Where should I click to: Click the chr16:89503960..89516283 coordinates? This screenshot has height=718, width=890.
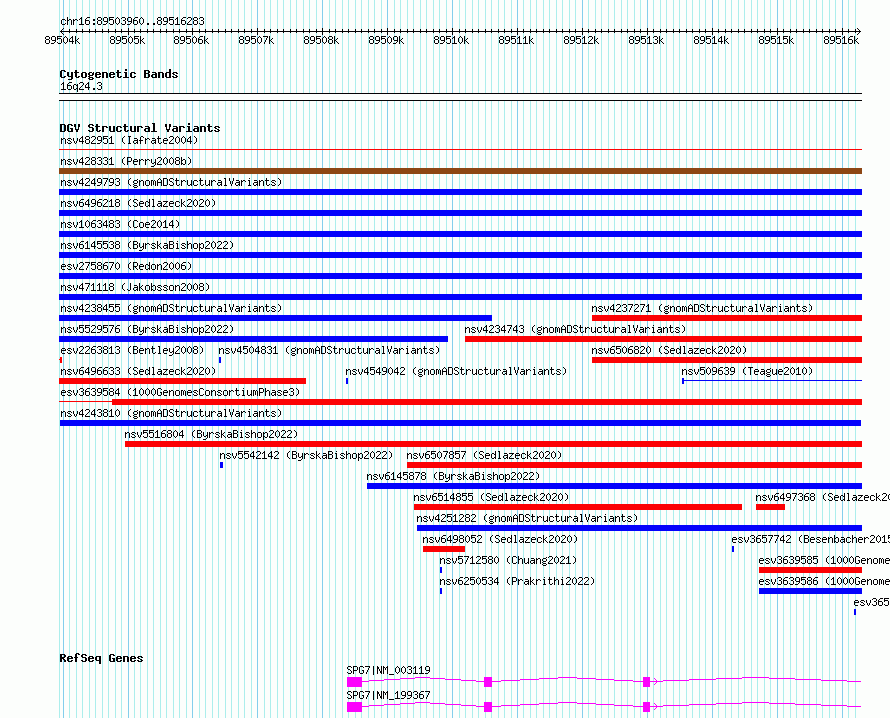point(132,22)
